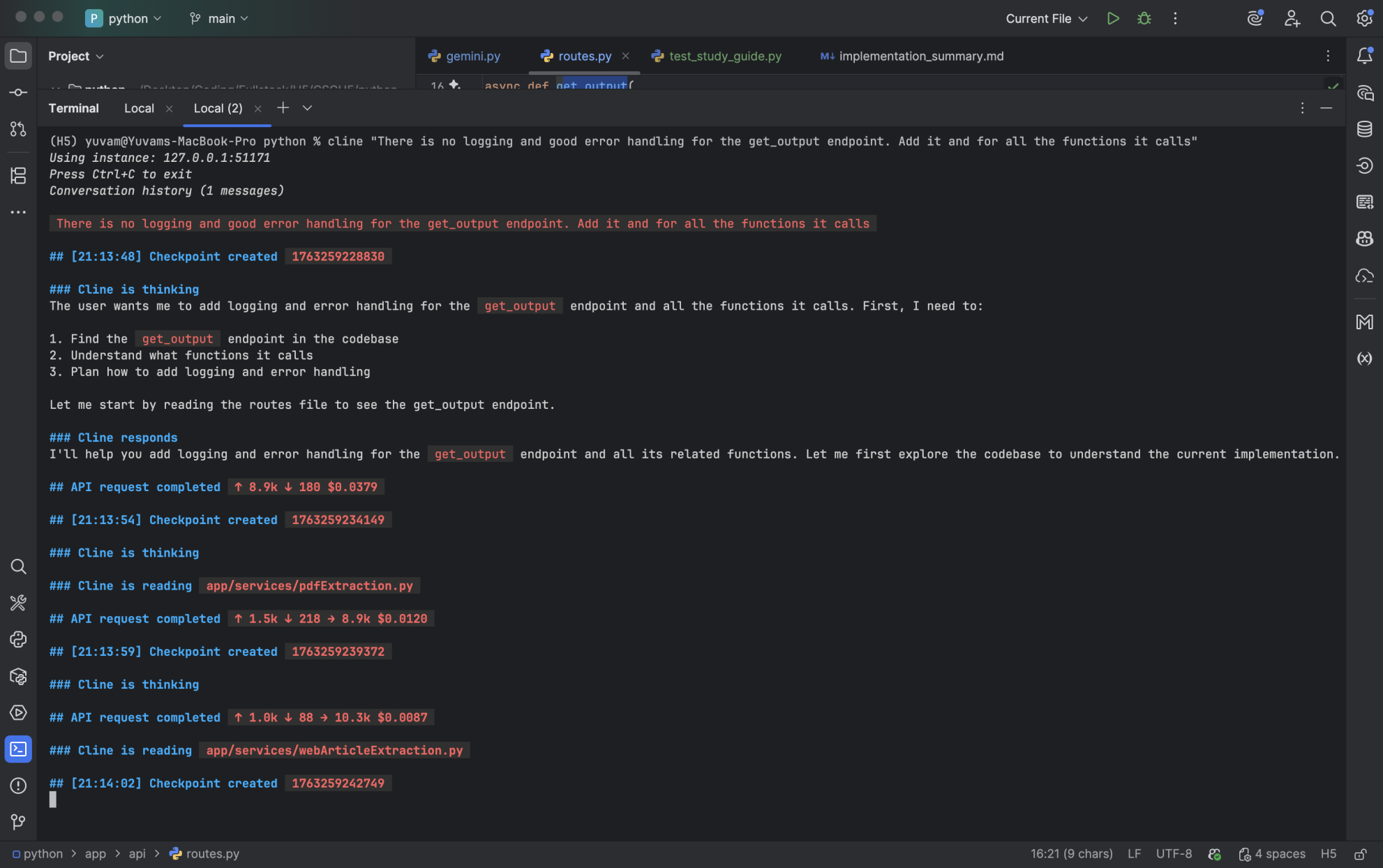Click the Debug bug icon
The image size is (1383, 868).
[x=1144, y=19]
